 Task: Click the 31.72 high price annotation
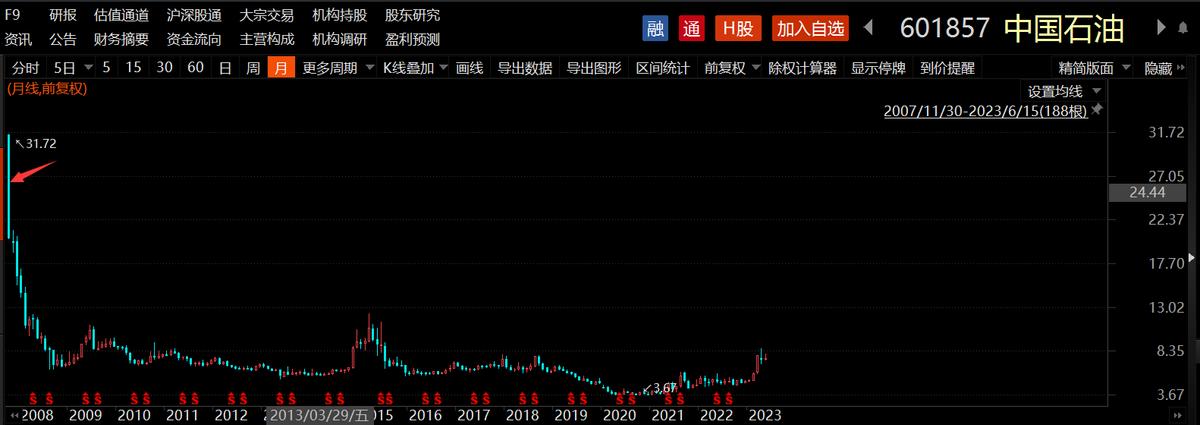tap(41, 144)
